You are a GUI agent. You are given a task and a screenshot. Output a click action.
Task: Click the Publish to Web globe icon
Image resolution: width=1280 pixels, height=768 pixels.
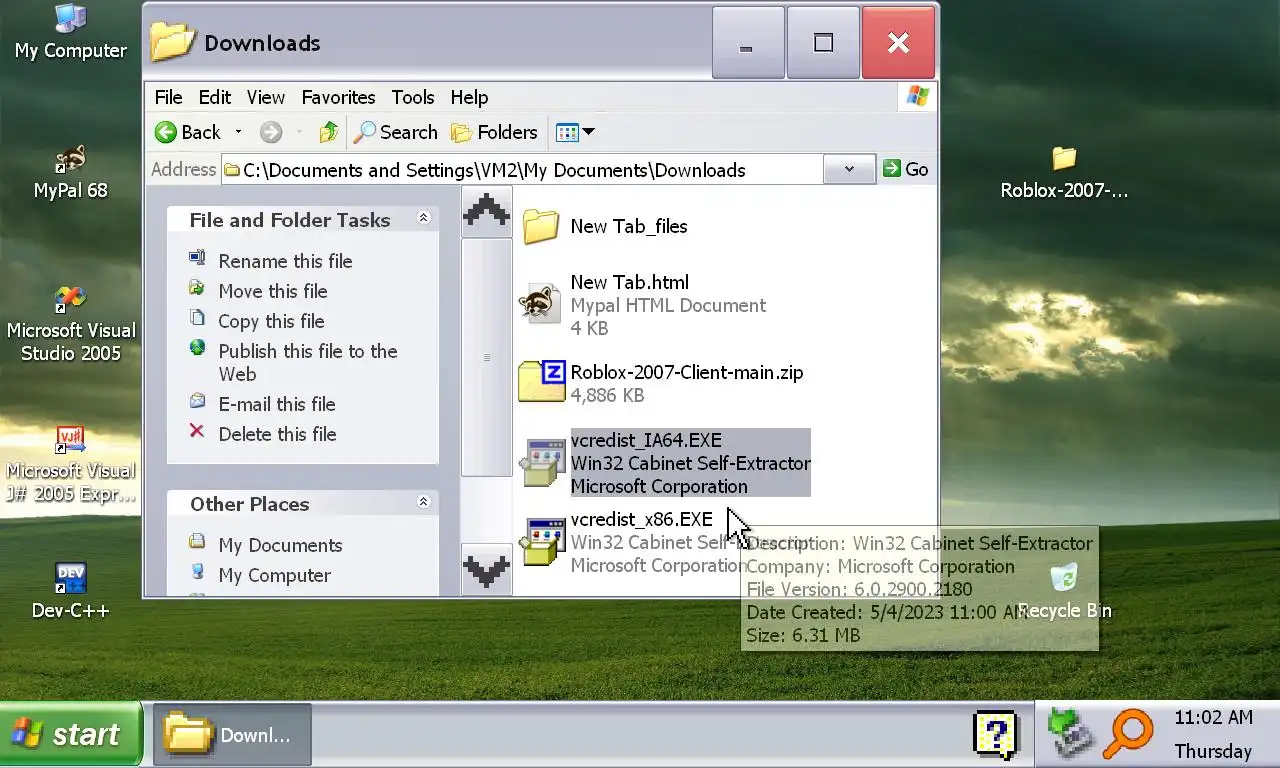197,349
